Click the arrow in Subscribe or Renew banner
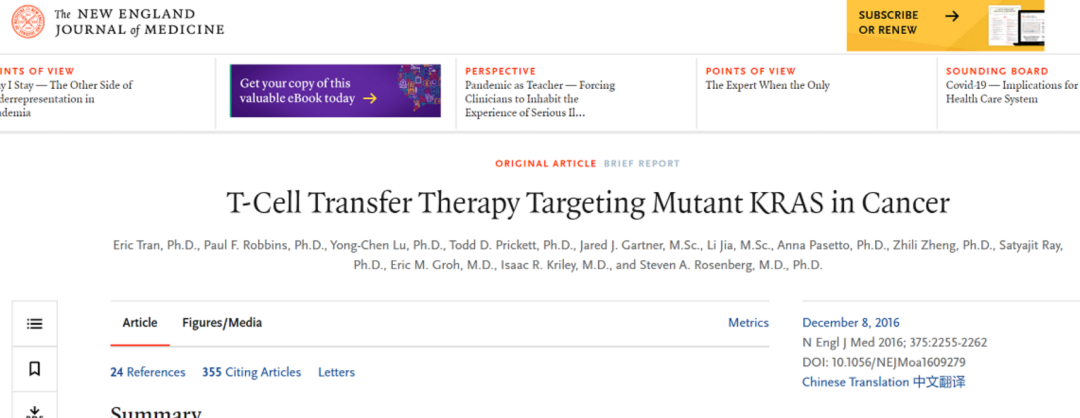 pyautogui.click(x=952, y=16)
